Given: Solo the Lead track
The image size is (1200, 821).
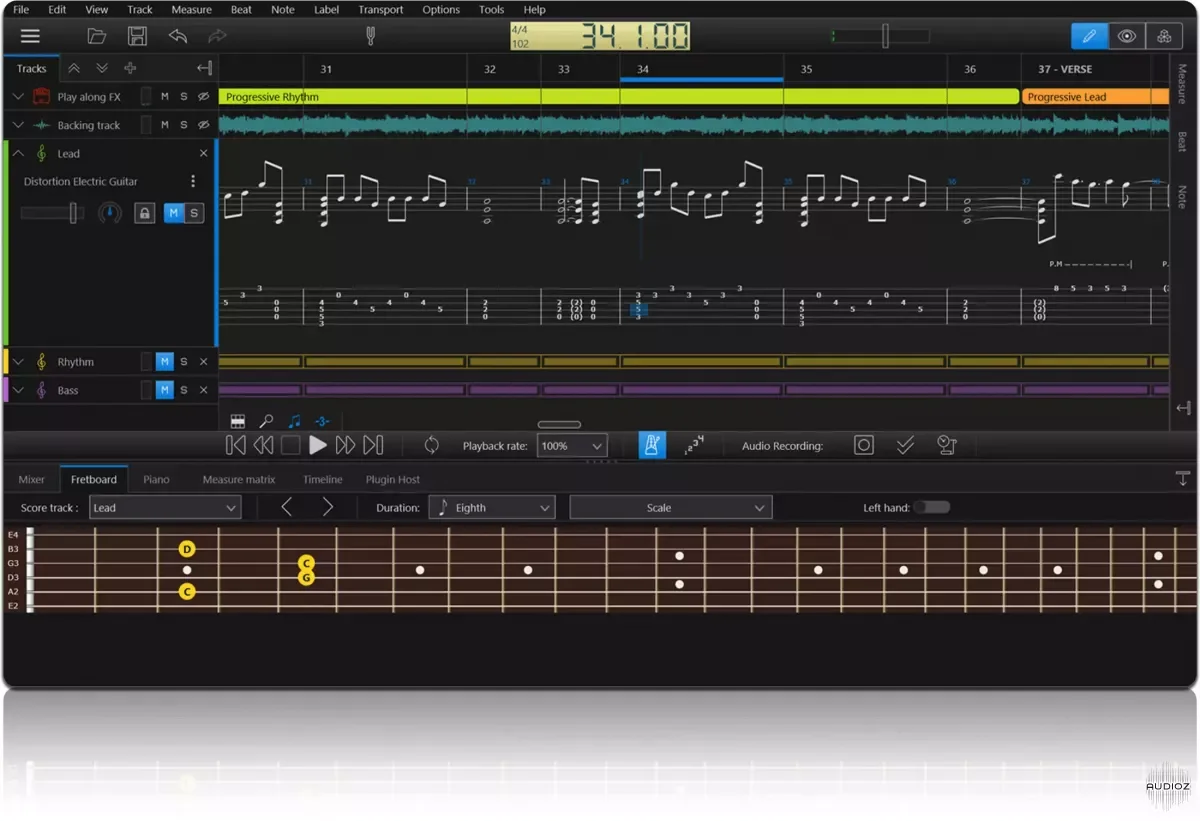Looking at the screenshot, I should 194,213.
